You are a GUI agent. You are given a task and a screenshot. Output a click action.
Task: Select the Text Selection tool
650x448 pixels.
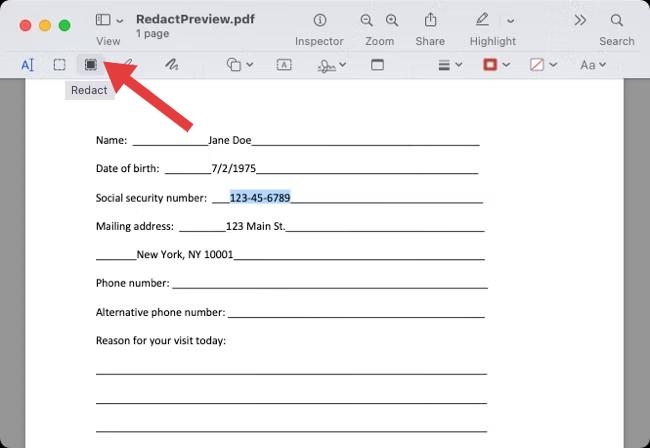coord(27,65)
